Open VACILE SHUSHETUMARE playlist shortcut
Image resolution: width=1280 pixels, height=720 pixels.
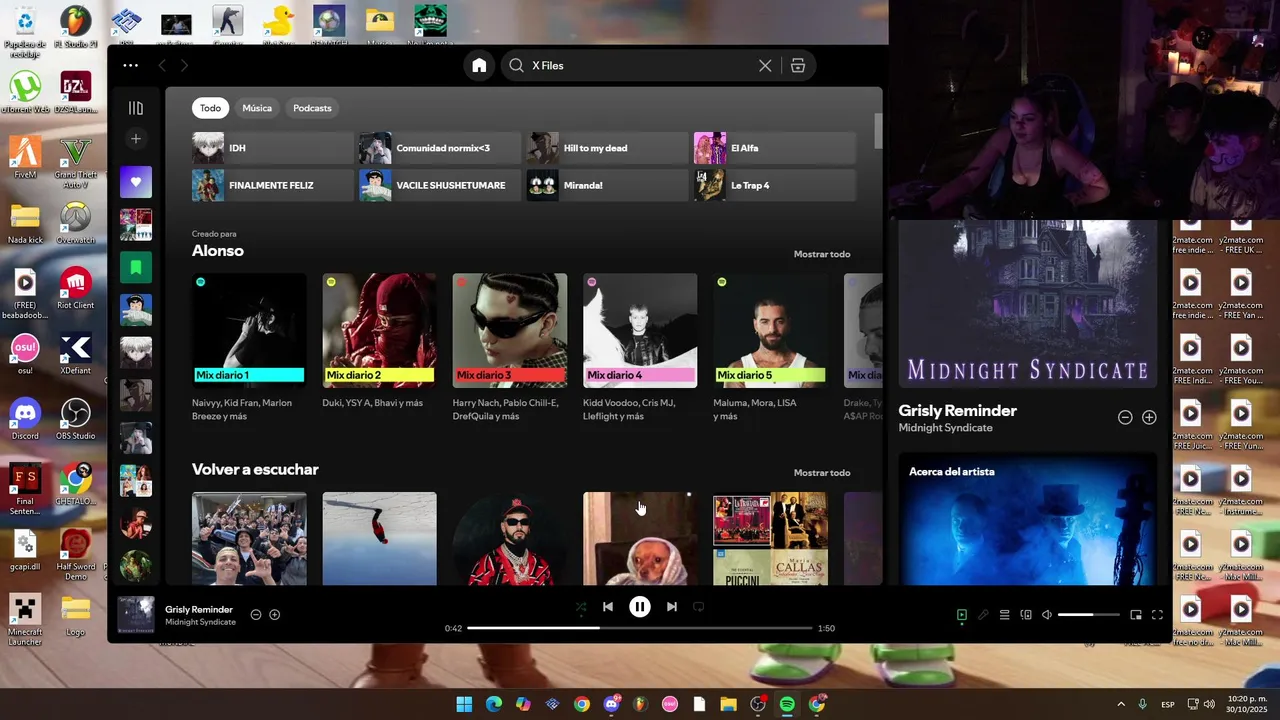pos(440,185)
